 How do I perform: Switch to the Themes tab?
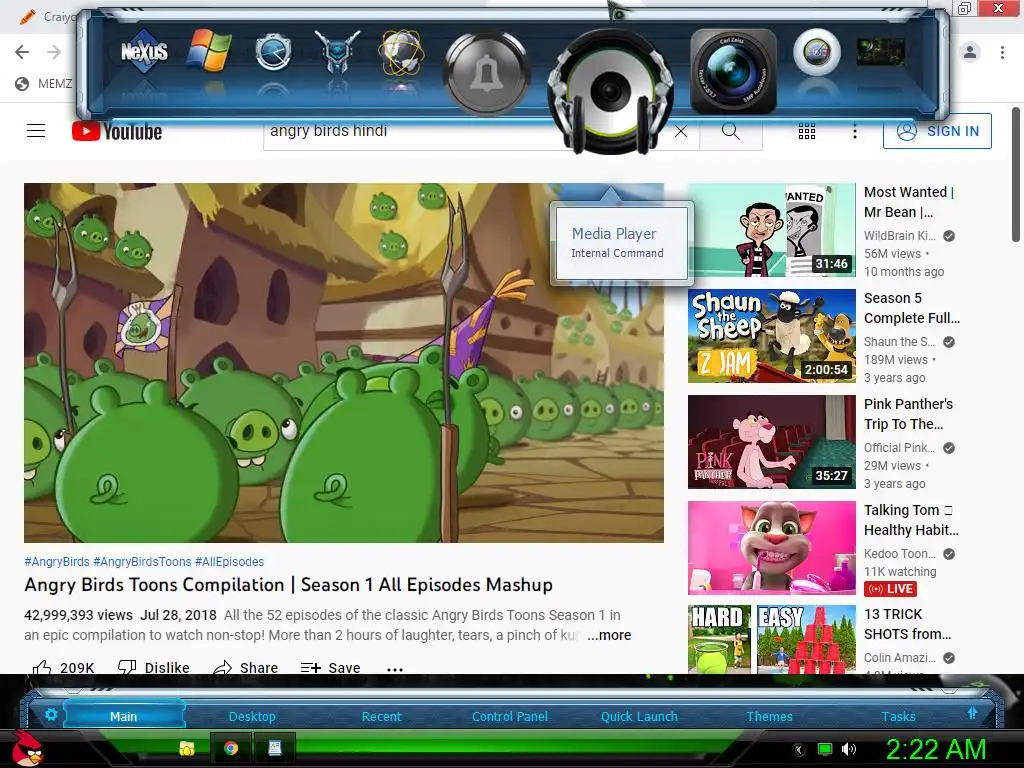(x=769, y=716)
